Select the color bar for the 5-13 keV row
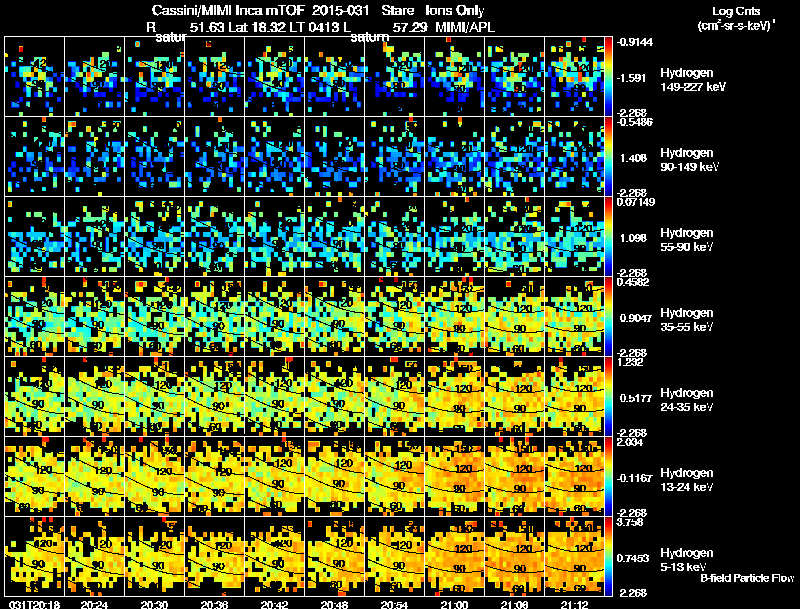800x609 pixels. pyautogui.click(x=608, y=556)
